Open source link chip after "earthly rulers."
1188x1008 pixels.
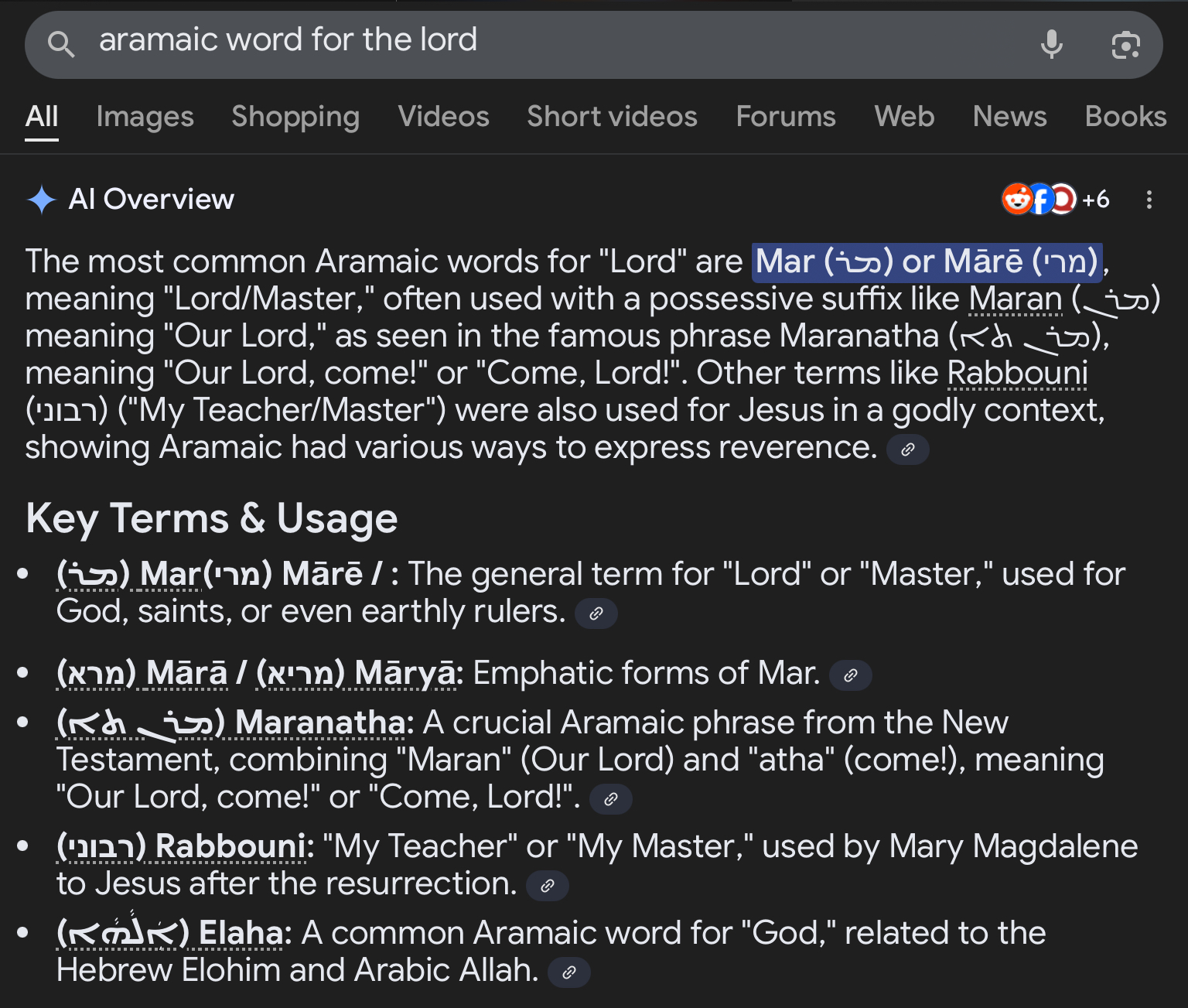pos(596,613)
